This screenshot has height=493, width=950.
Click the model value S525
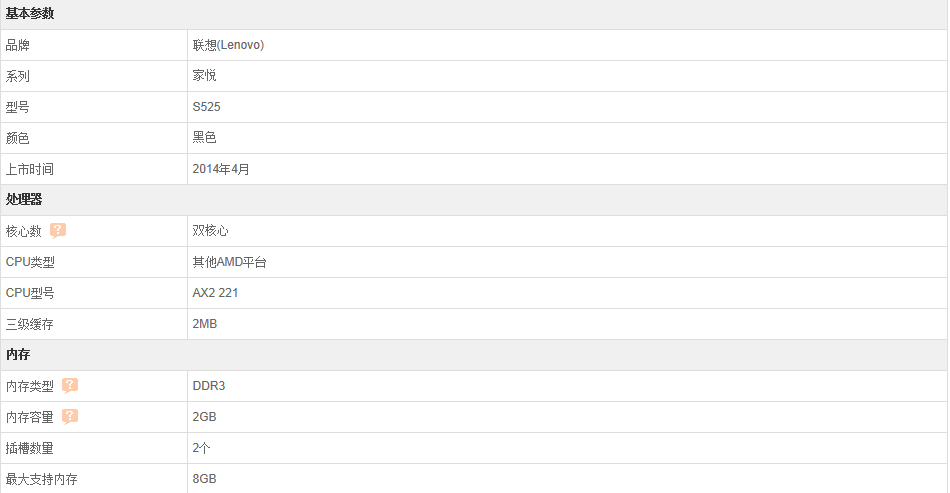coord(207,107)
